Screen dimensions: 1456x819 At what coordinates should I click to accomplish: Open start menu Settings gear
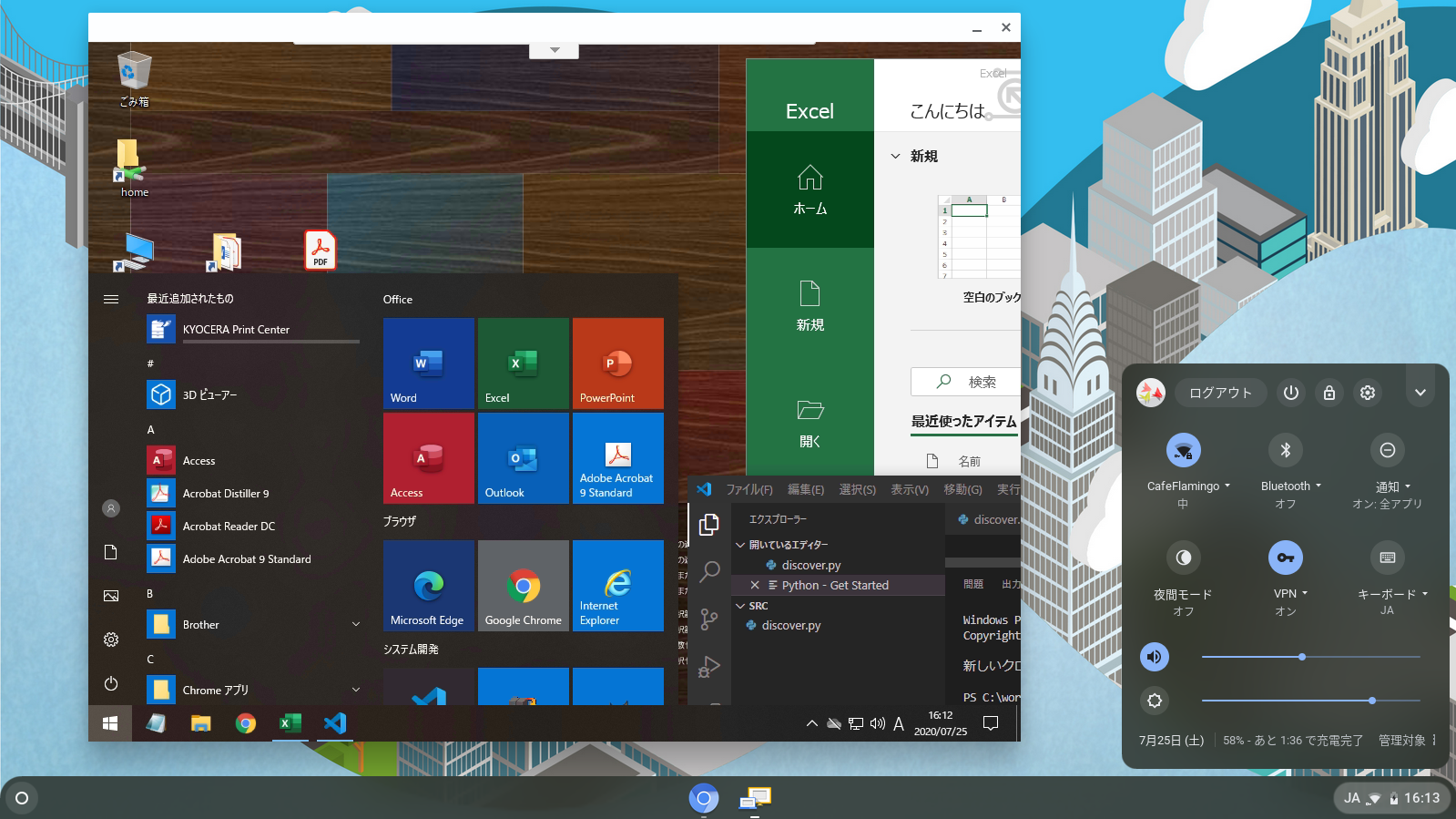[x=111, y=640]
